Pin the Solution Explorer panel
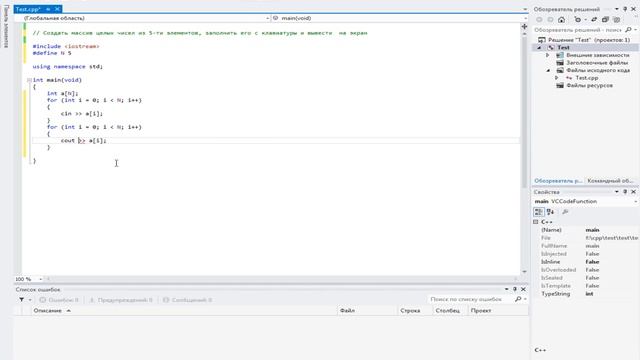Image resolution: width=640 pixels, height=360 pixels. 625,9
